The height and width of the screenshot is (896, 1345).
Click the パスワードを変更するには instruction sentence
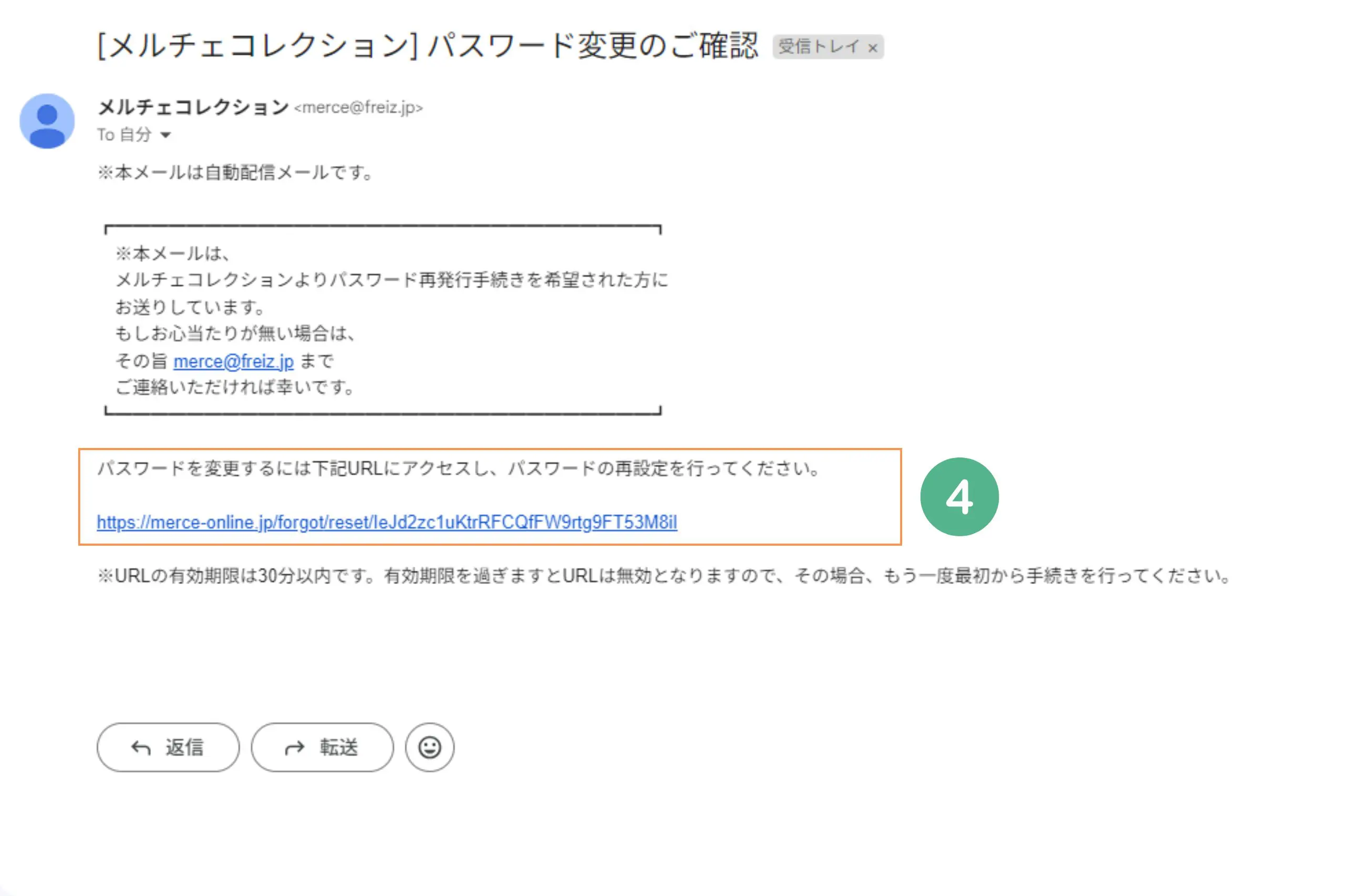coord(459,468)
